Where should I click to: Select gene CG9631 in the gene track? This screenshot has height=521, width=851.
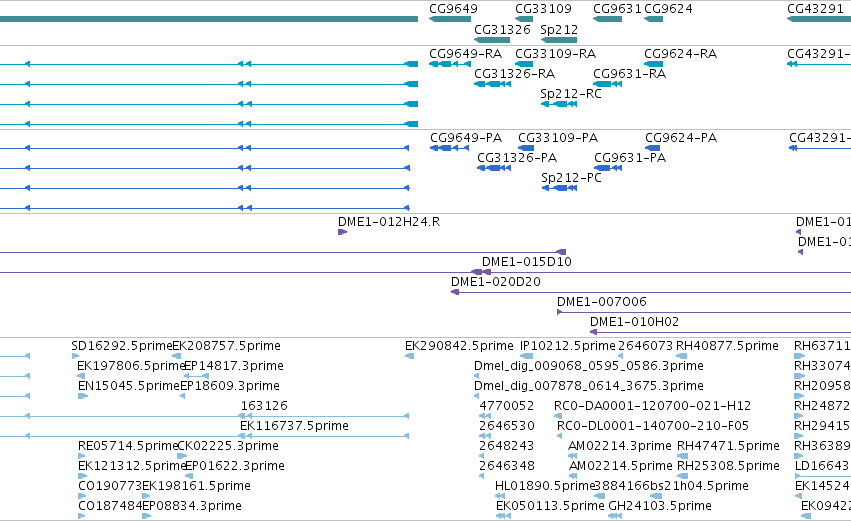click(617, 9)
